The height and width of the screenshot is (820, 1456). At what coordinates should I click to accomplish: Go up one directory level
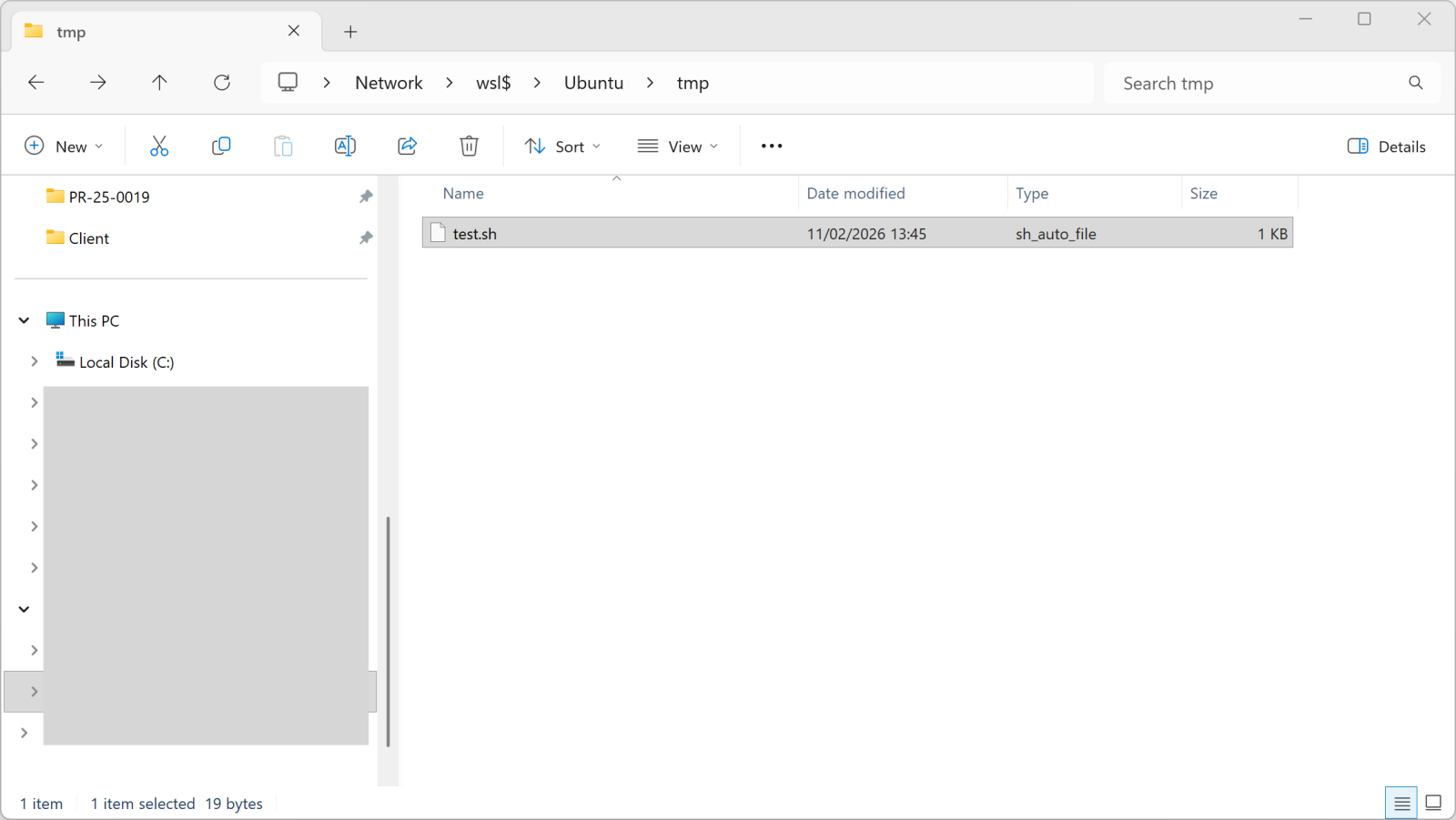tap(159, 83)
